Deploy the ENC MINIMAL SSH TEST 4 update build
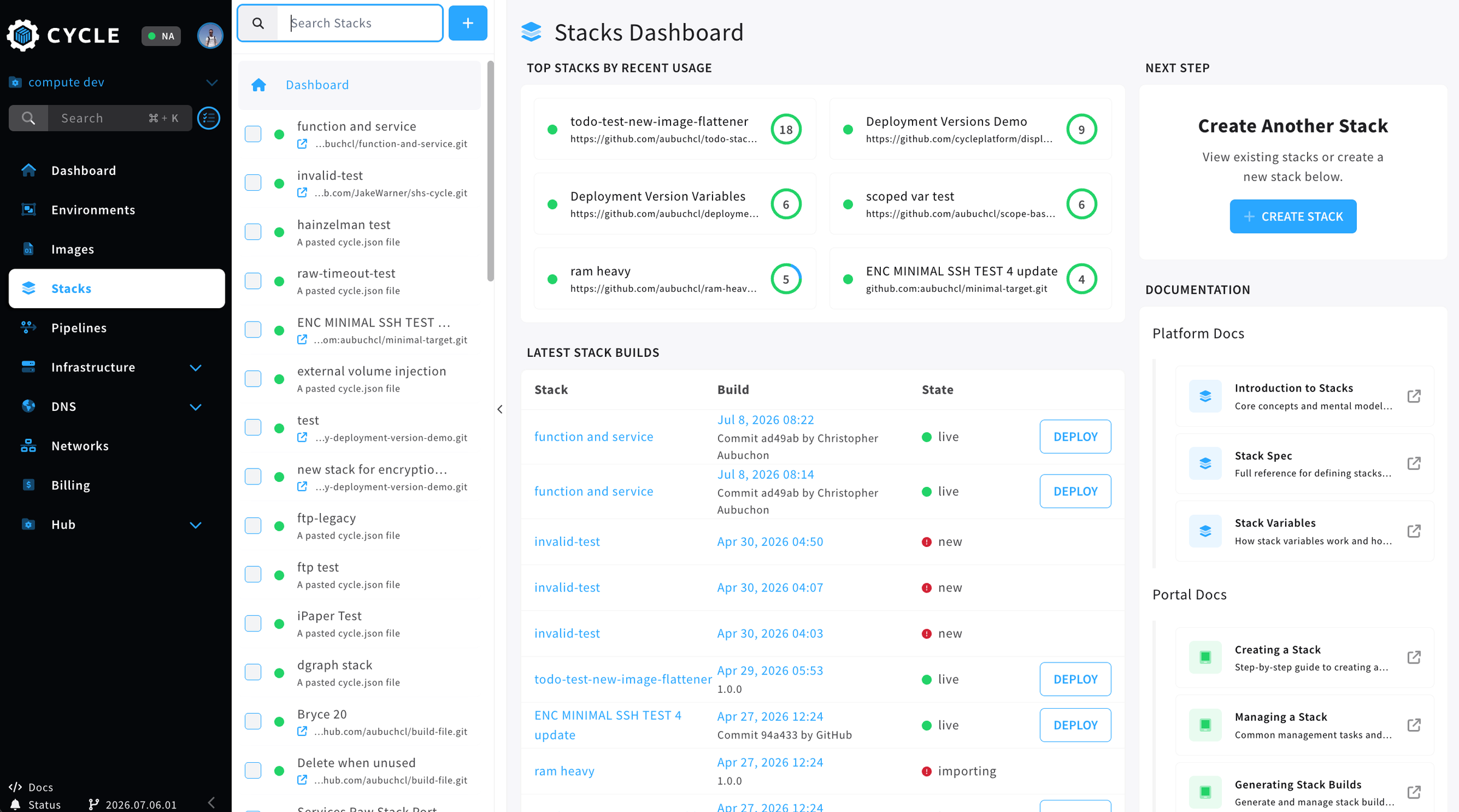This screenshot has width=1459, height=812. tap(1075, 725)
